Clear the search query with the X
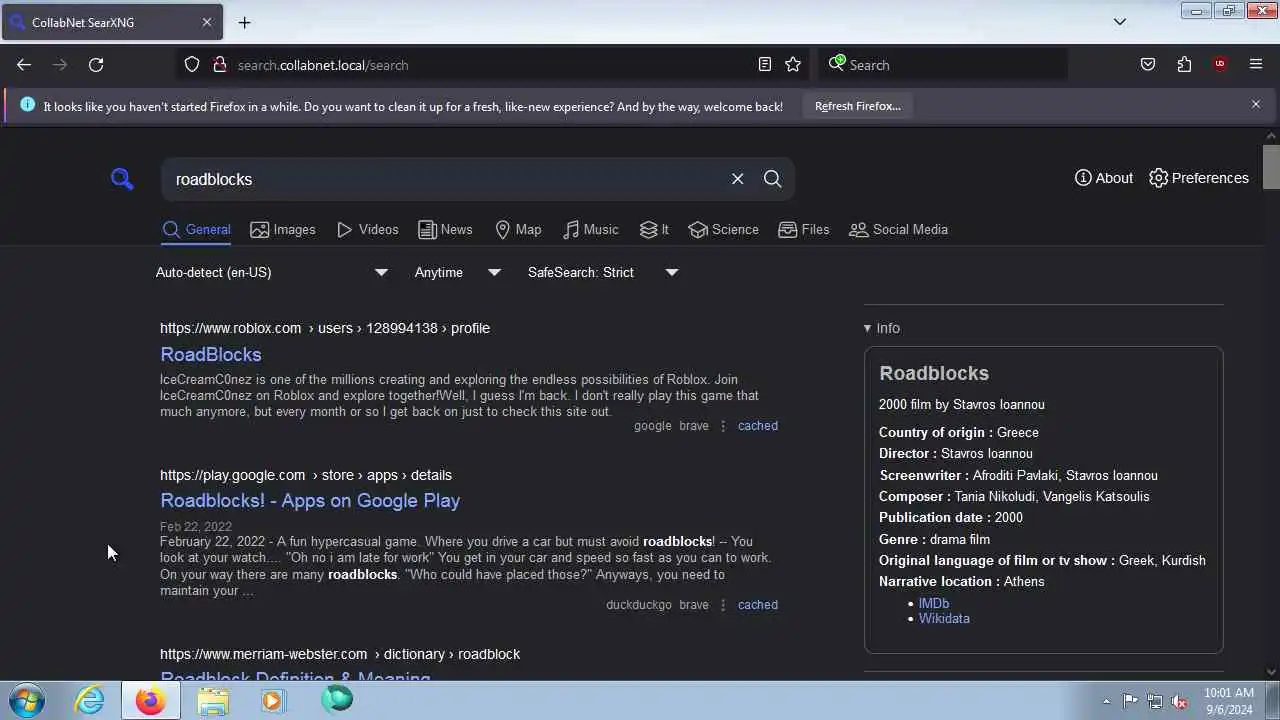Viewport: 1280px width, 720px height. click(x=738, y=179)
